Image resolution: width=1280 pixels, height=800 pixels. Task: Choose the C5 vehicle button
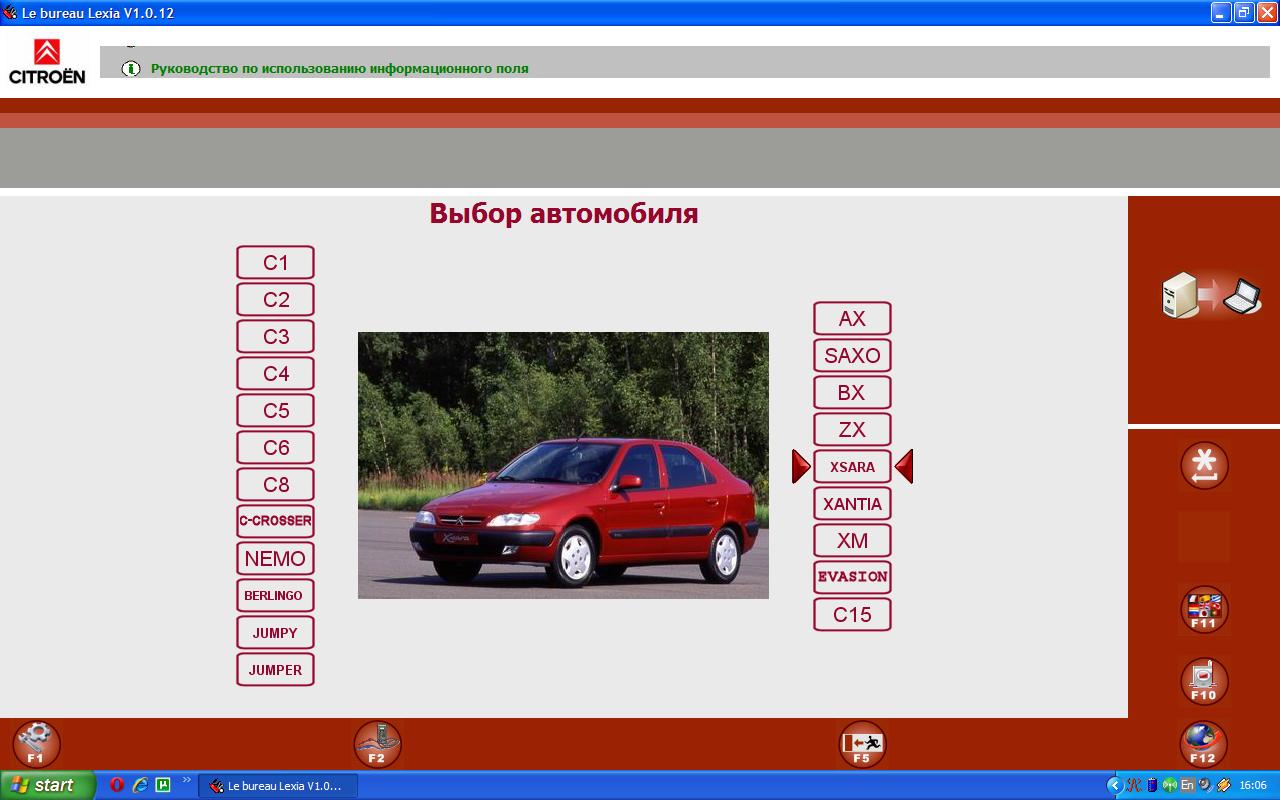point(275,411)
